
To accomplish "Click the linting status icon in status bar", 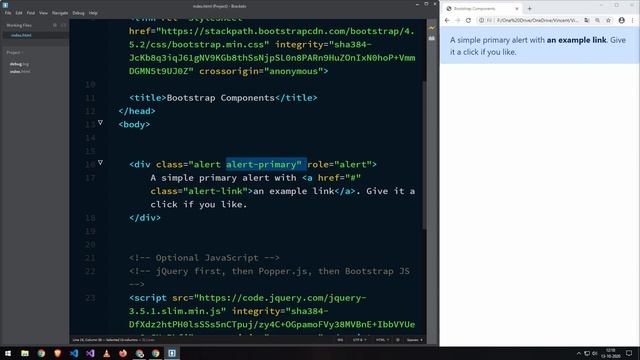I will [x=398, y=340].
